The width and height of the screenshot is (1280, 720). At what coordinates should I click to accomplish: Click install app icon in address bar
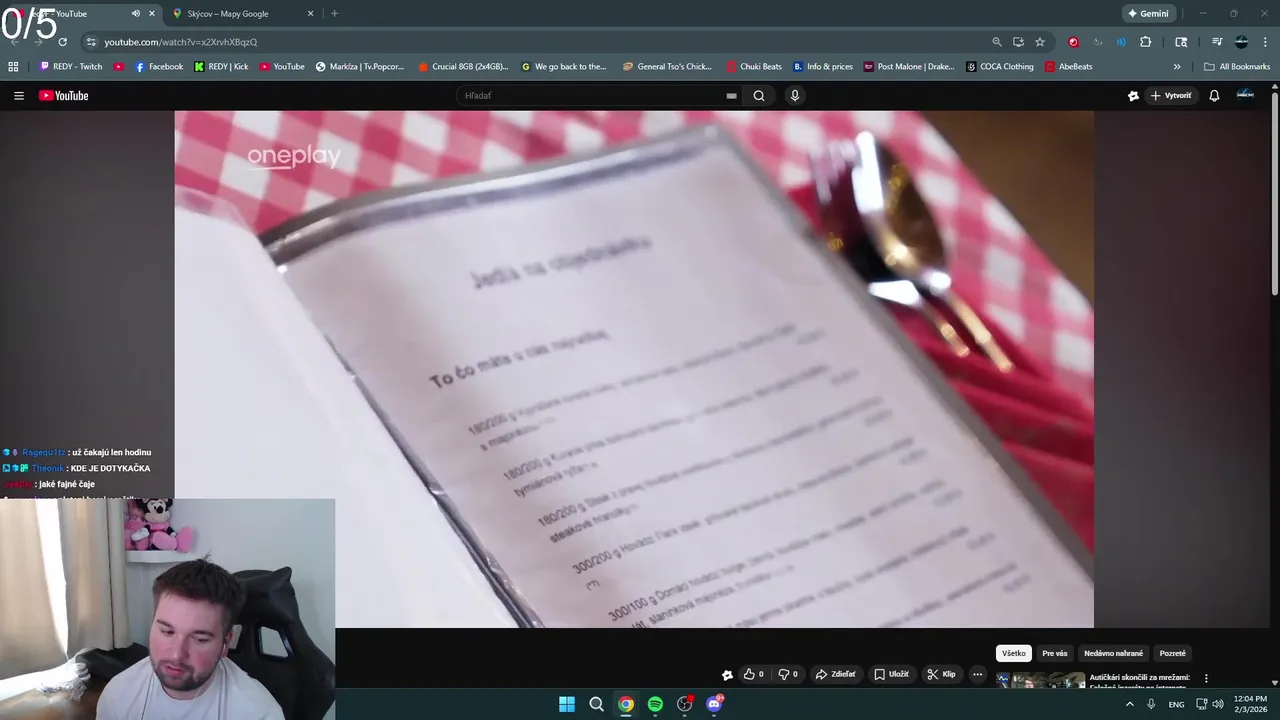click(1018, 42)
